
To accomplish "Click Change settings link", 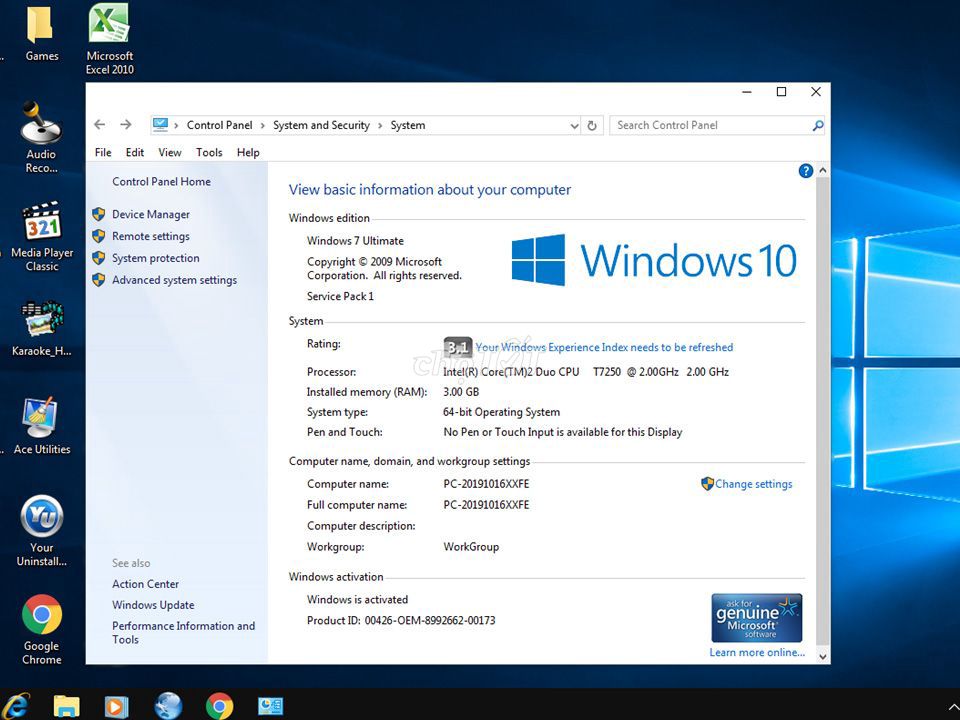I will click(754, 484).
